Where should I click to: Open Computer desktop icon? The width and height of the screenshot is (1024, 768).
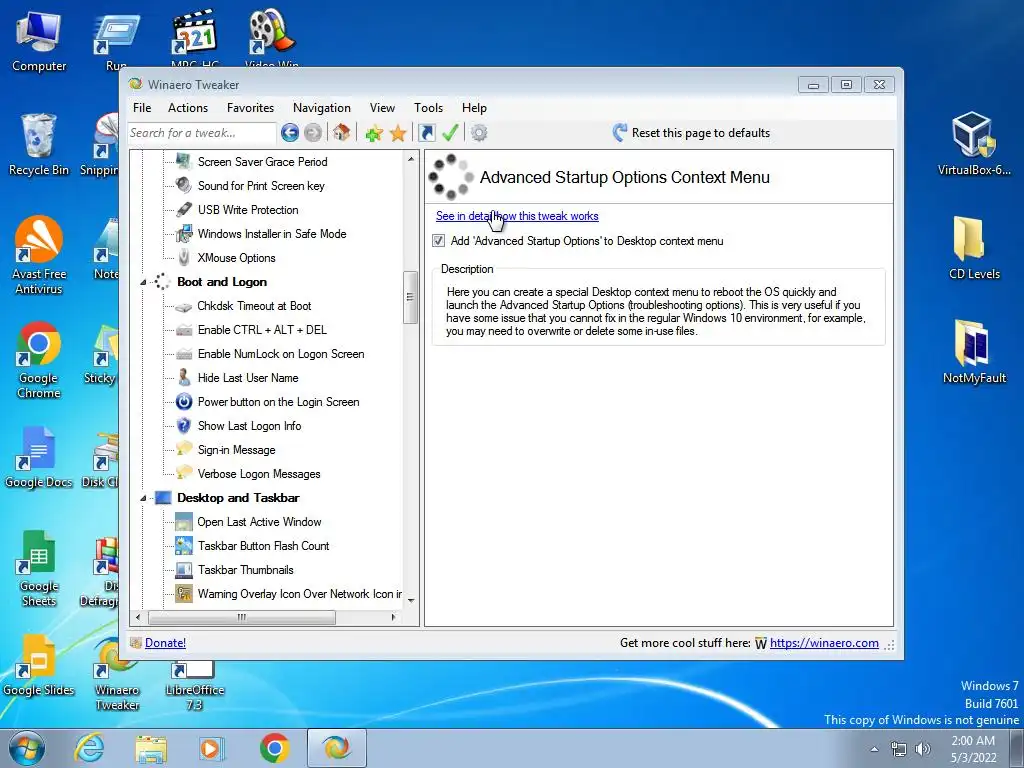click(x=39, y=40)
